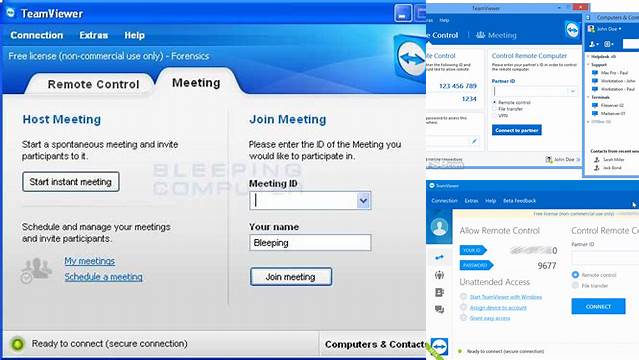Open the Extras menu

[x=93, y=35]
